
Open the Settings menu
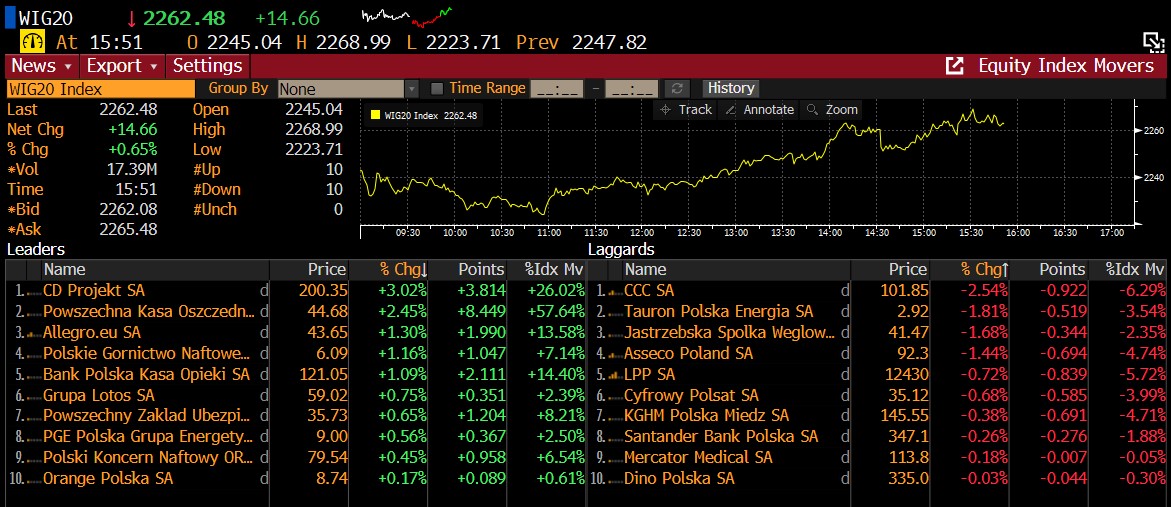(x=208, y=66)
